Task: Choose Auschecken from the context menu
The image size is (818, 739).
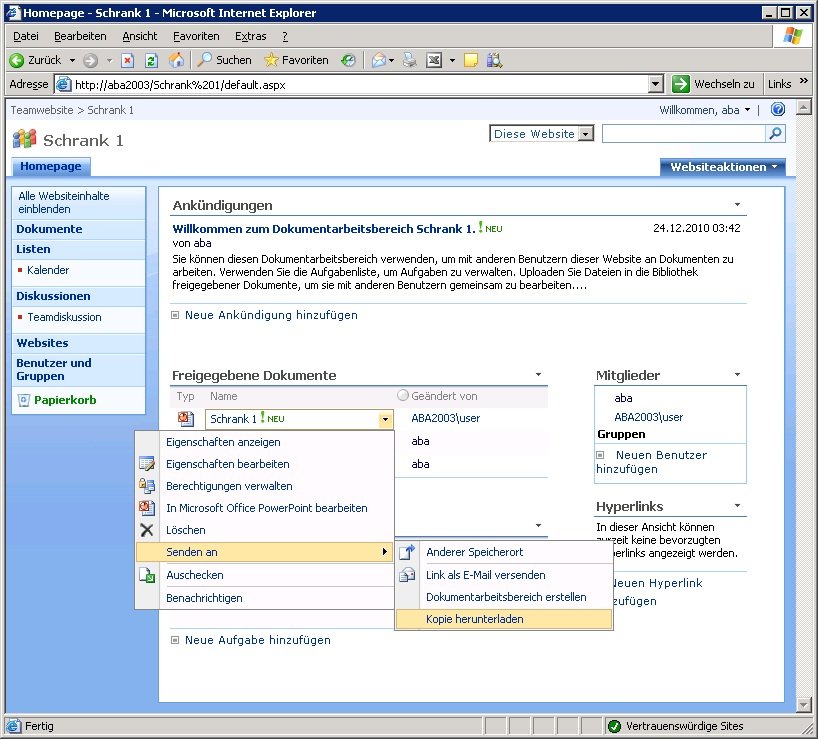Action: 265,575
